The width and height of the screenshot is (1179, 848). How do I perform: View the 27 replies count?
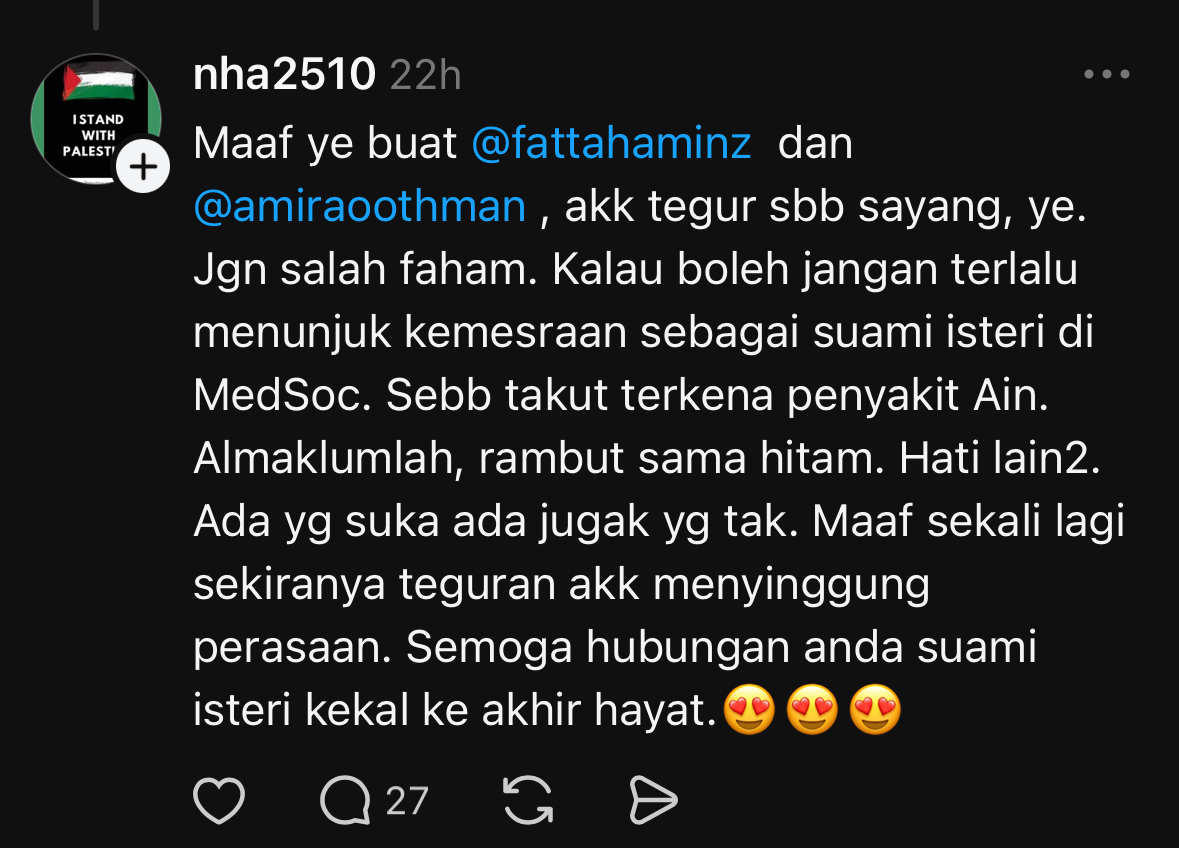407,801
